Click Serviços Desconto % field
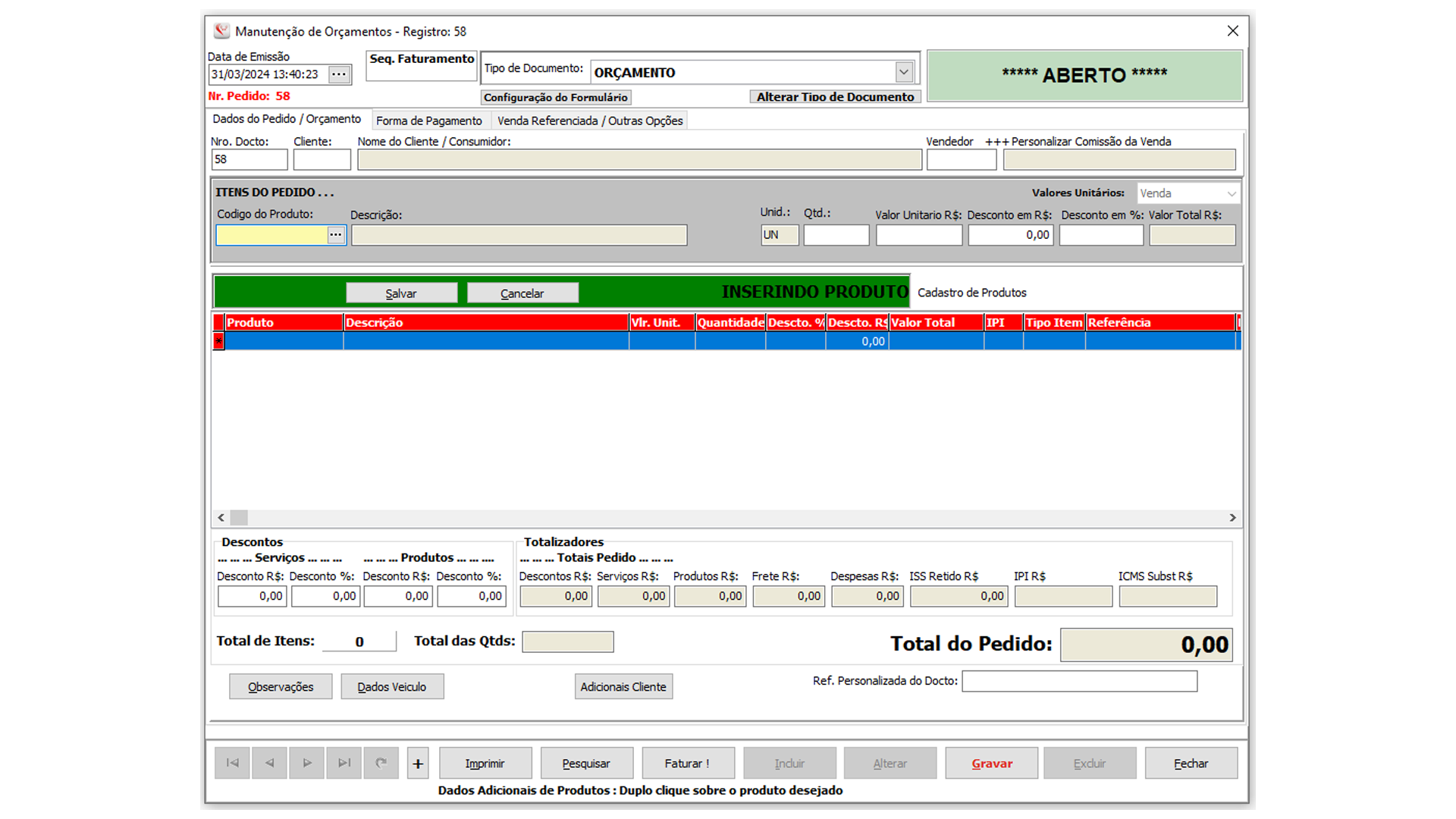This screenshot has height=819, width=1456. [x=325, y=596]
